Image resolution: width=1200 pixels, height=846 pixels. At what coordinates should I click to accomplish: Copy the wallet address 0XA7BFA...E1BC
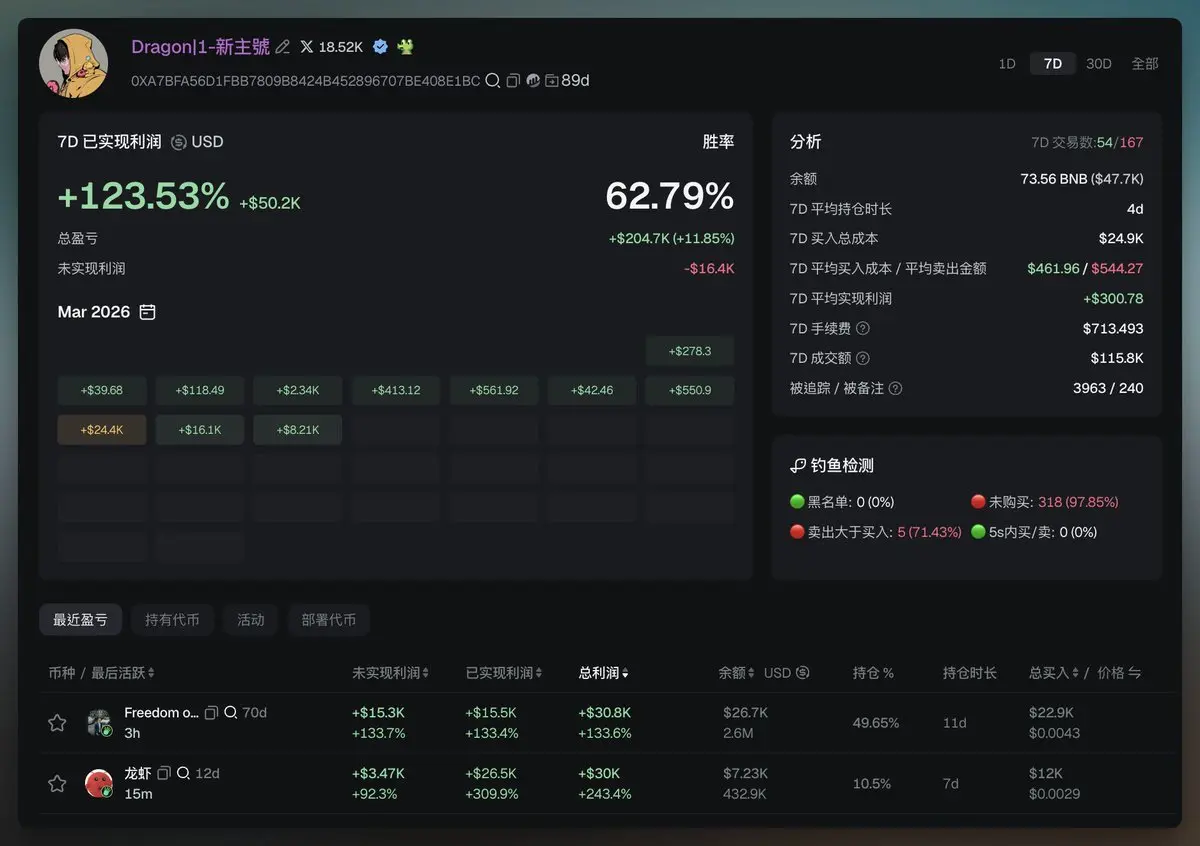[513, 80]
